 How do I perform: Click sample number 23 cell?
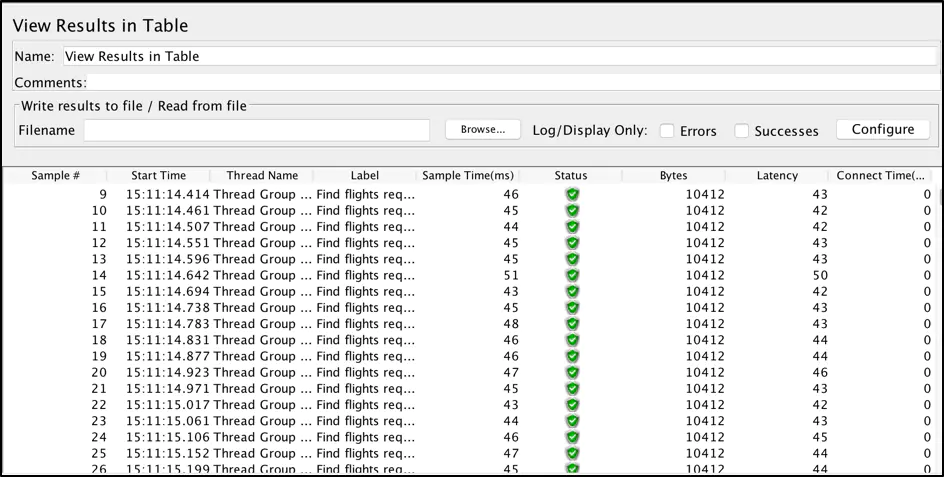99,421
